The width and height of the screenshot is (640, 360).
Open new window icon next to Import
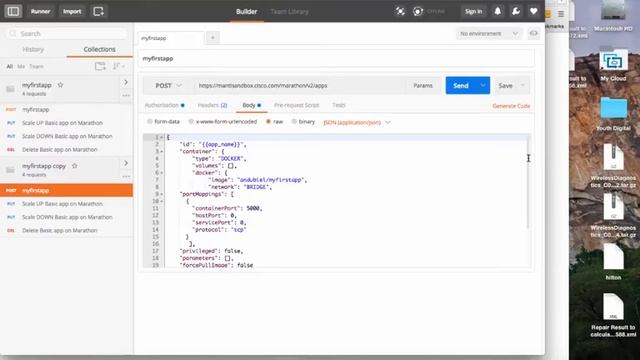click(98, 11)
